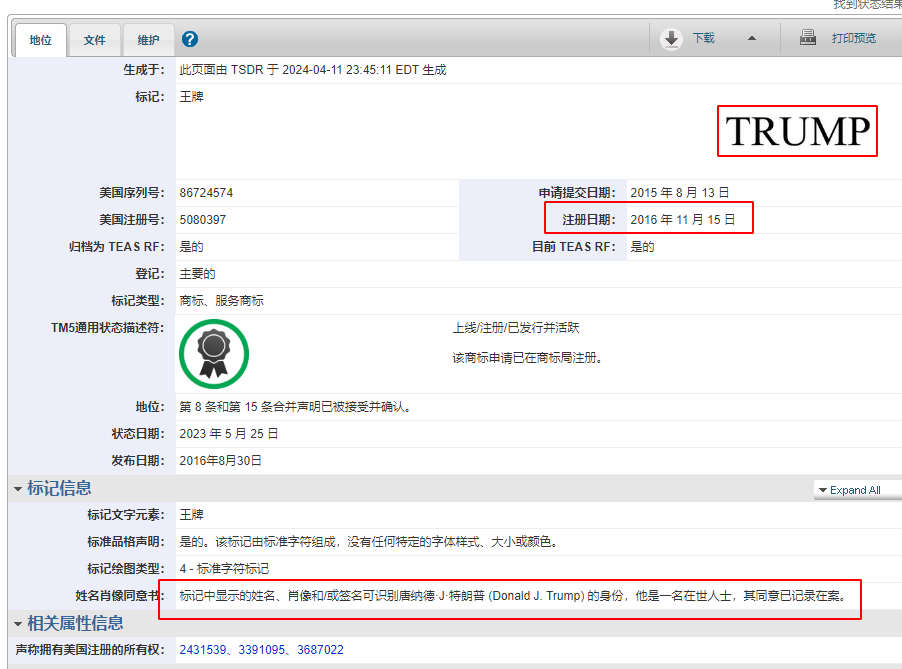Click the download arrow icon

pyautogui.click(x=671, y=39)
